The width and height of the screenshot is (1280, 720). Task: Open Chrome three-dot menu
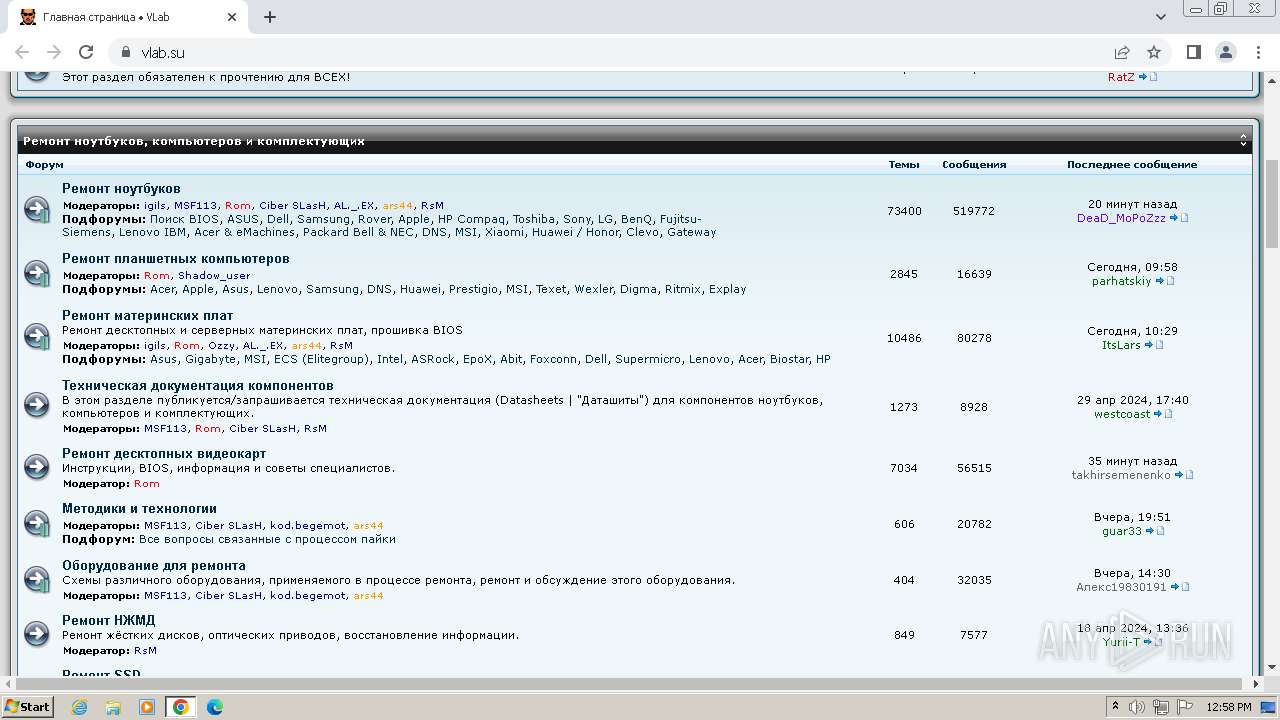point(1257,52)
